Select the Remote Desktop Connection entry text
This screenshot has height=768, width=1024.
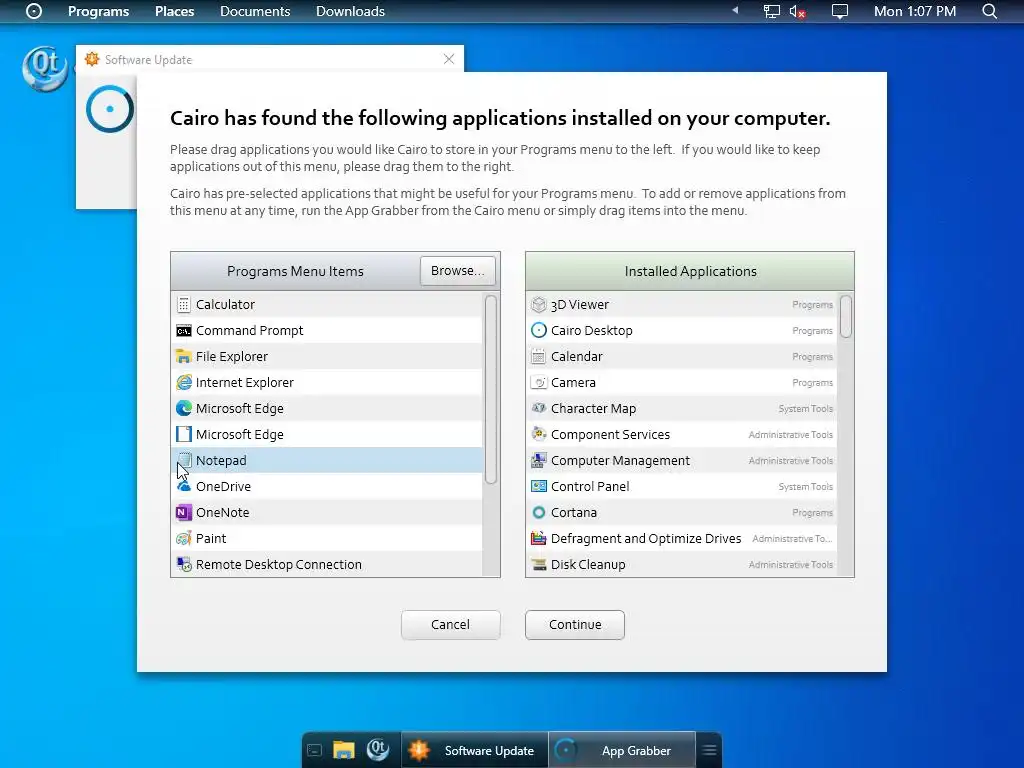(x=279, y=564)
